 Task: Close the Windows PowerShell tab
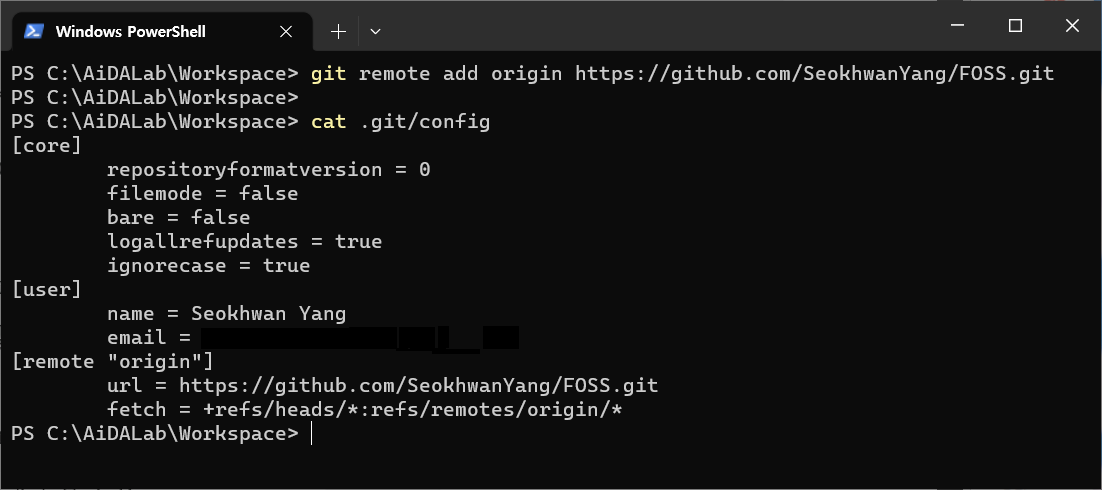pyautogui.click(x=285, y=32)
